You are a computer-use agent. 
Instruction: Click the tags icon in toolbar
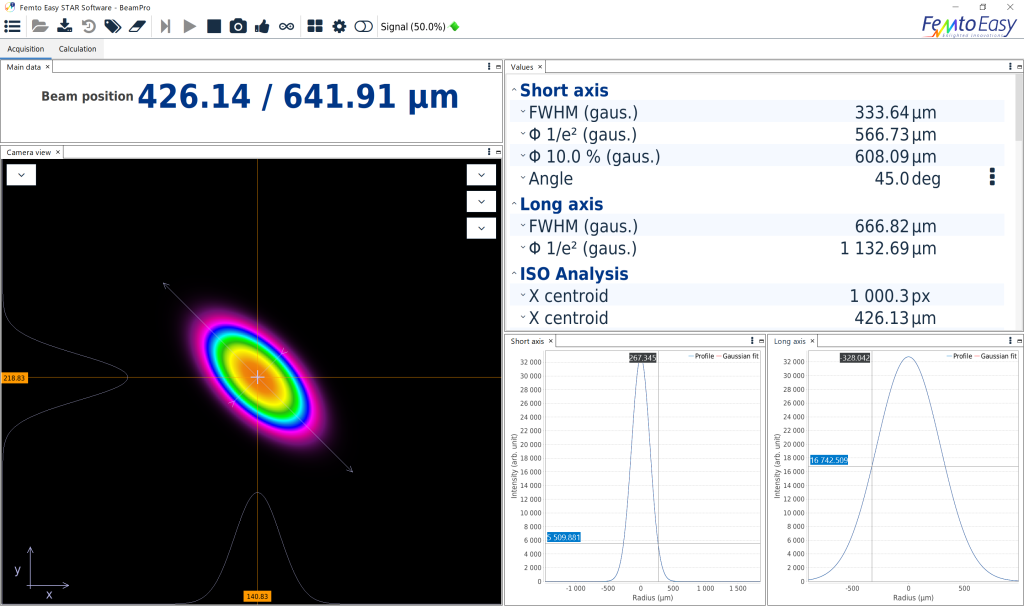[x=113, y=27]
